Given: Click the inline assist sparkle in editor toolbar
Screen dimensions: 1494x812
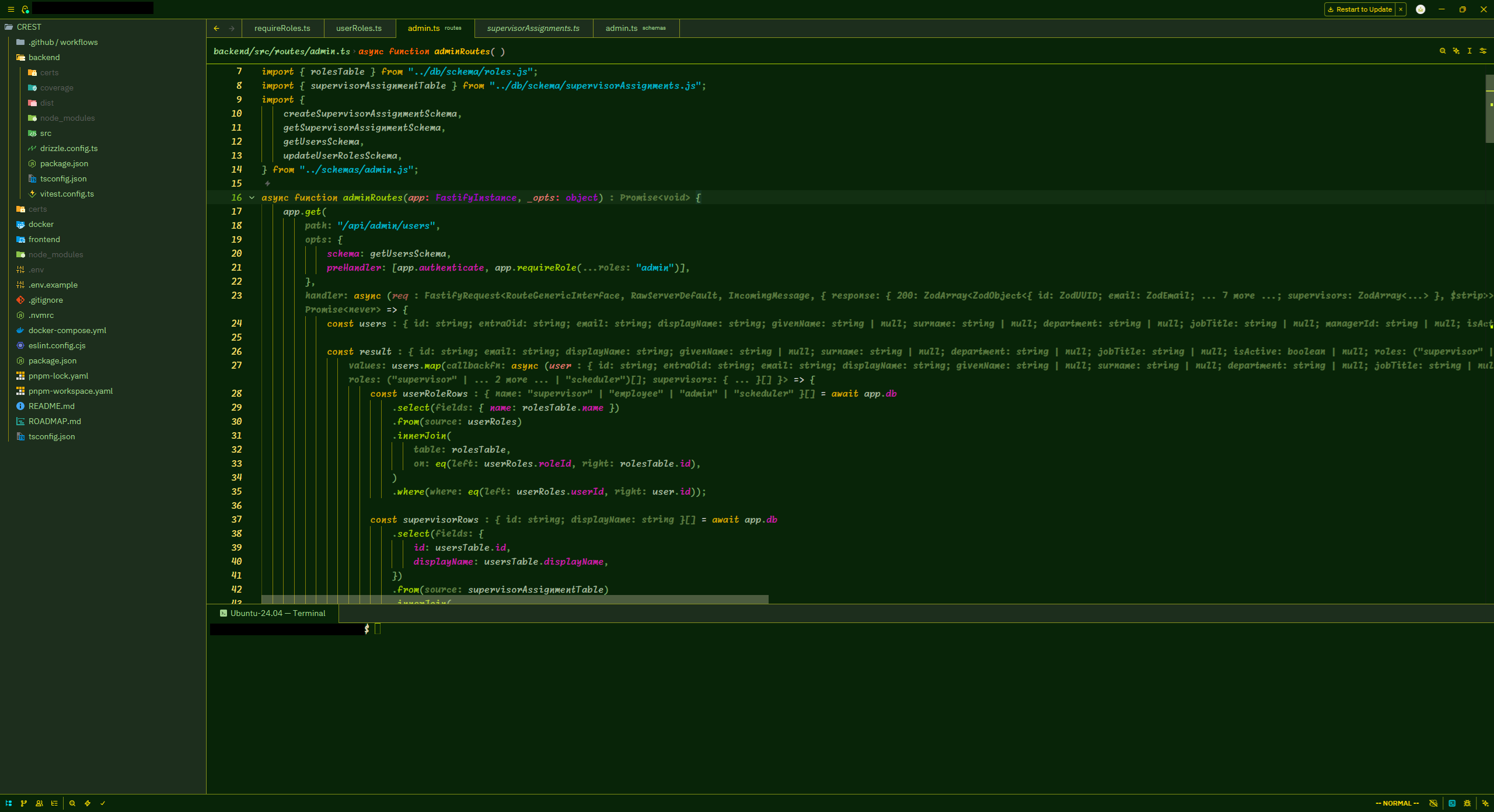Looking at the screenshot, I should point(1456,51).
